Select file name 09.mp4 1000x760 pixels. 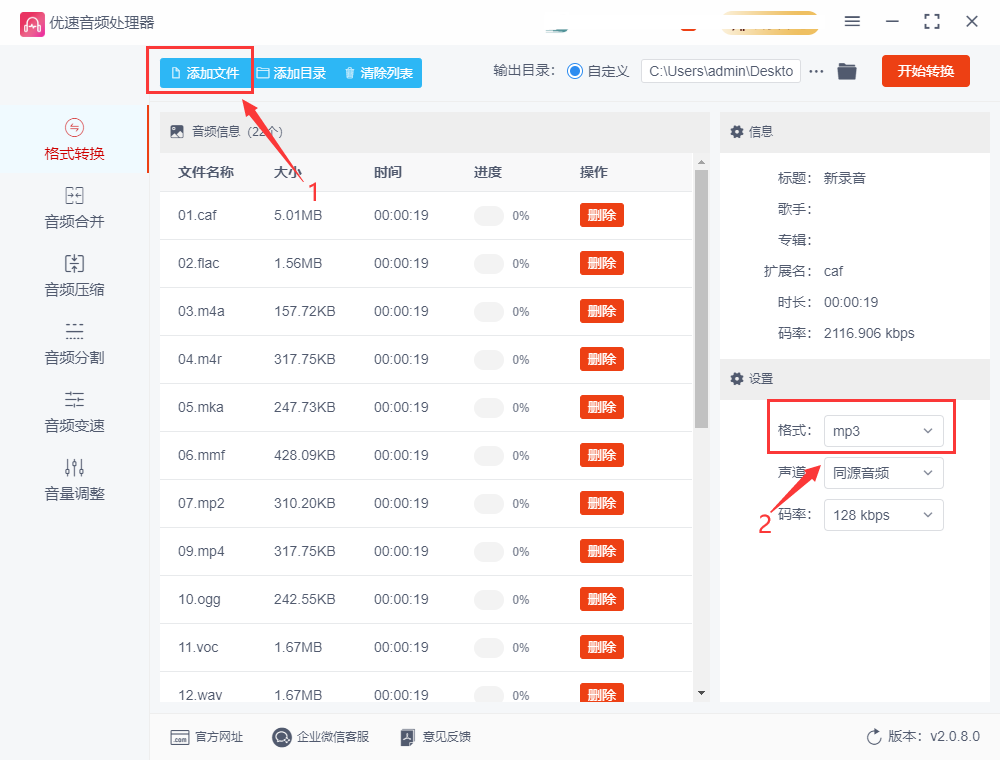[x=201, y=552]
